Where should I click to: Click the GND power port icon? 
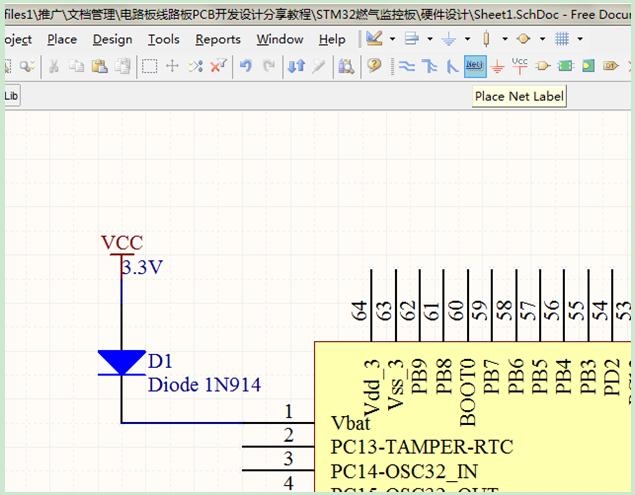pos(497,66)
